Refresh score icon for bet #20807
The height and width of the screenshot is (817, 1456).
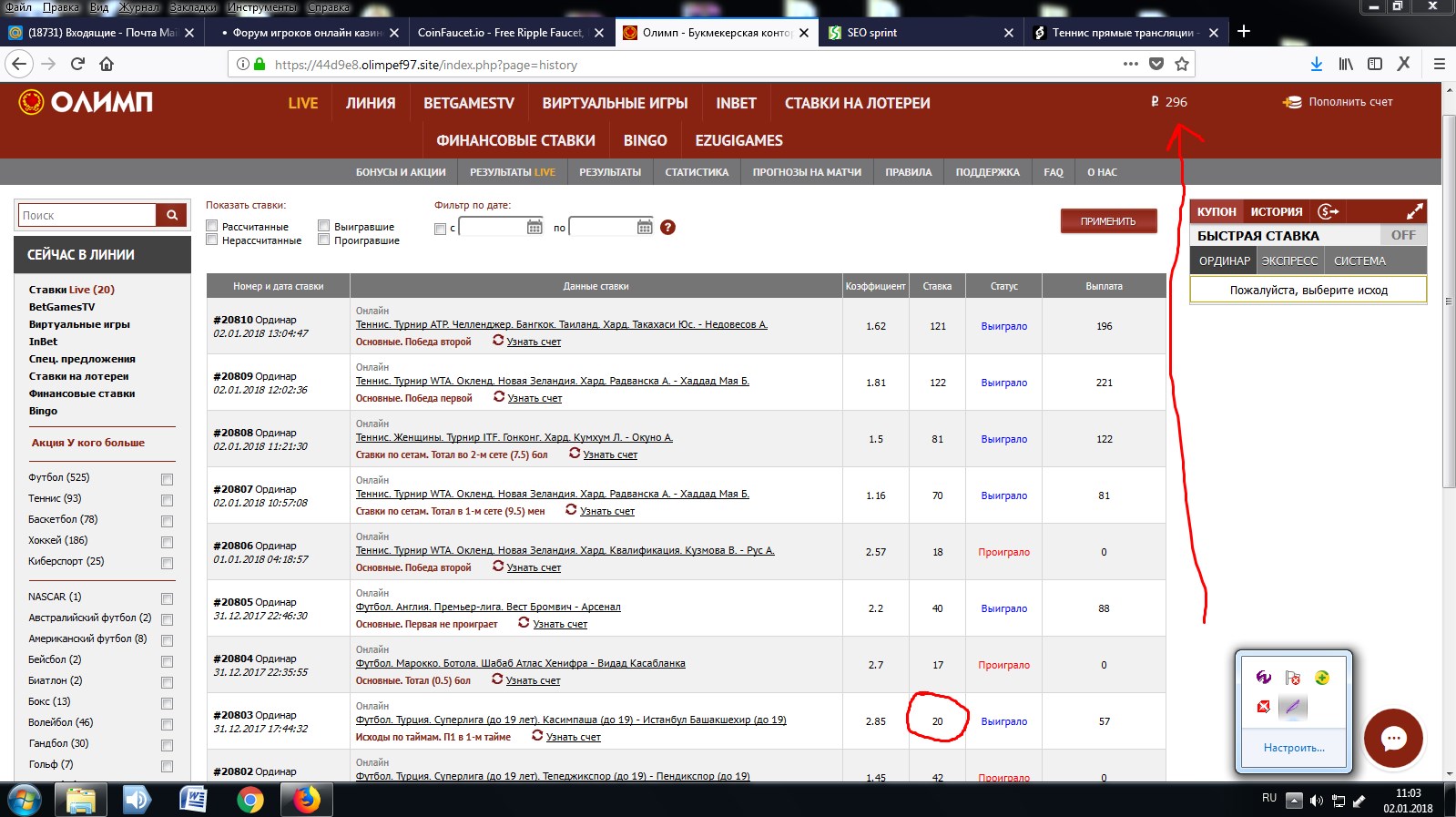(x=571, y=510)
